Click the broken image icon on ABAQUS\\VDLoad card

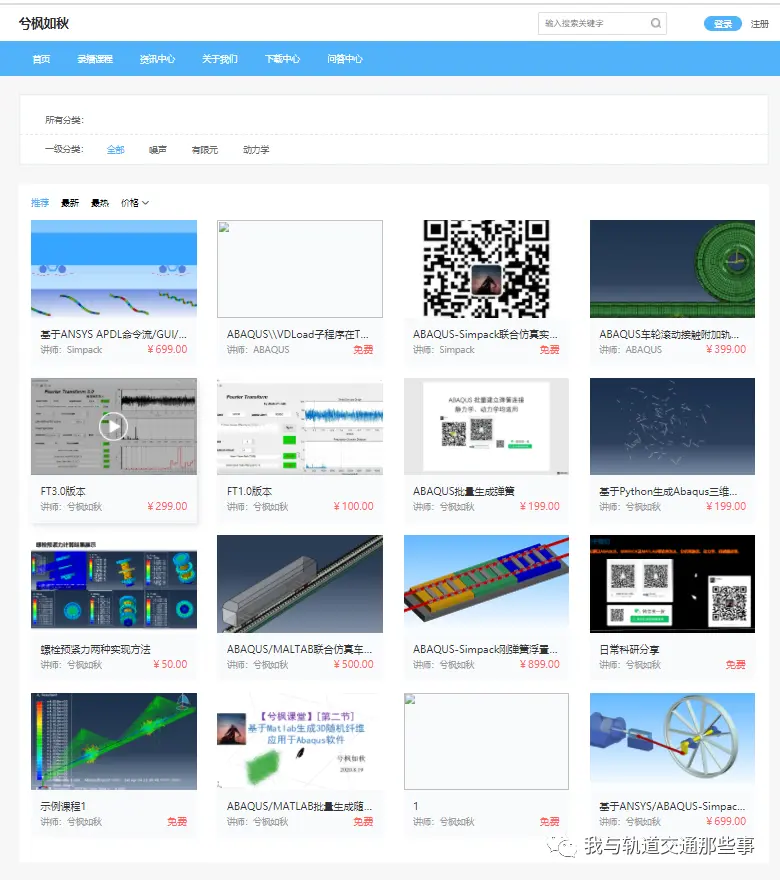(224, 227)
